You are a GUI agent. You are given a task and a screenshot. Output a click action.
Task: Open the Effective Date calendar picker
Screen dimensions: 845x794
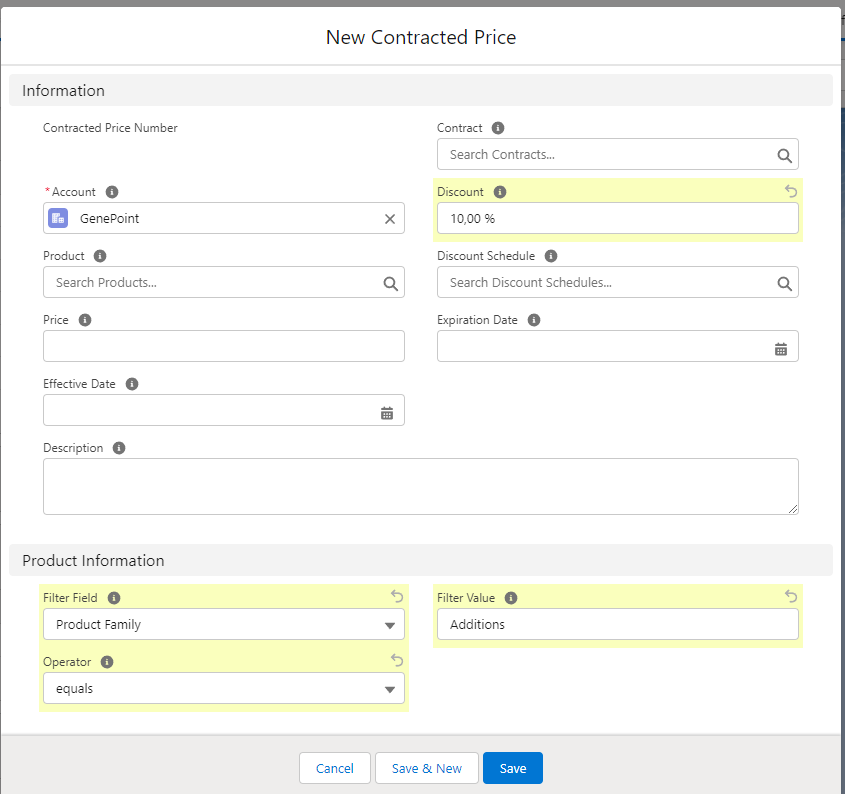pyautogui.click(x=387, y=413)
